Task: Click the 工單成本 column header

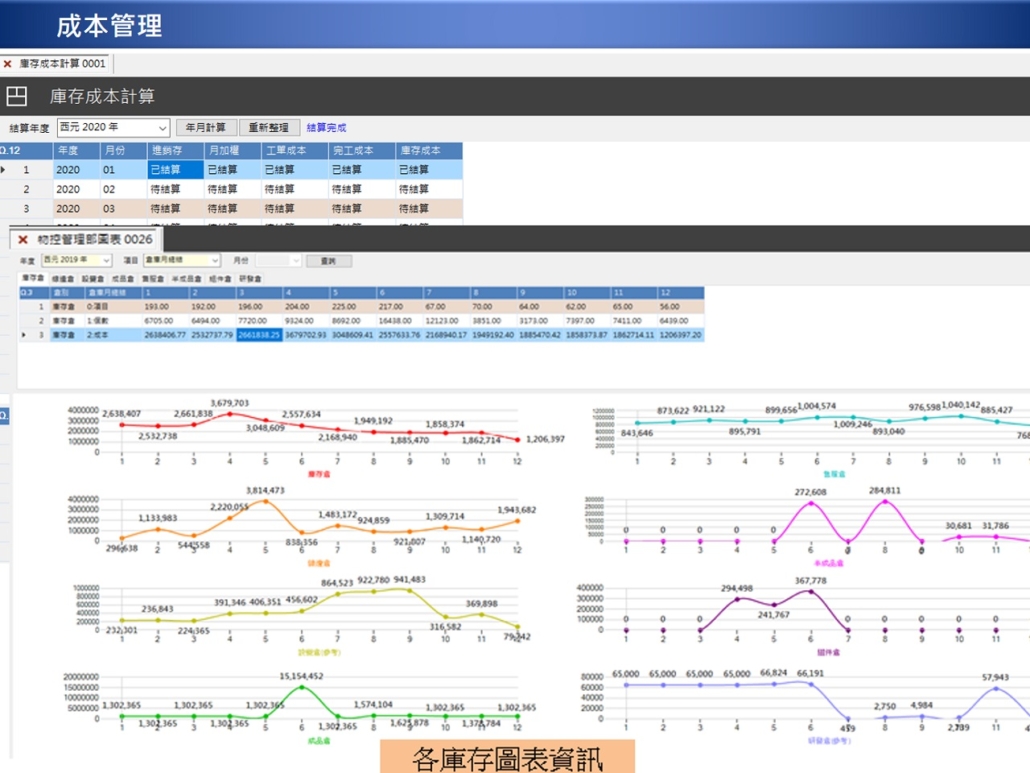Action: [x=294, y=150]
